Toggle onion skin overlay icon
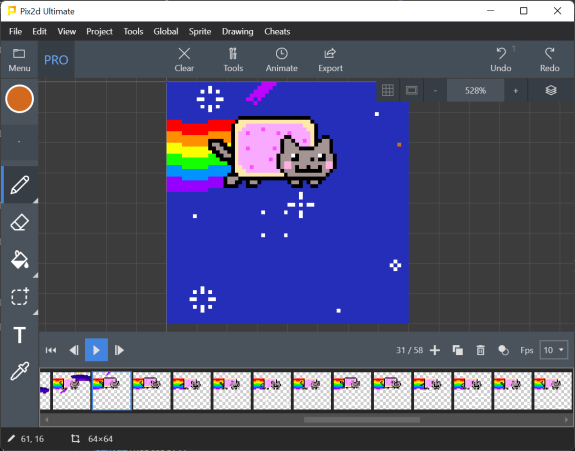This screenshot has height=451, width=575. pyautogui.click(x=503, y=350)
